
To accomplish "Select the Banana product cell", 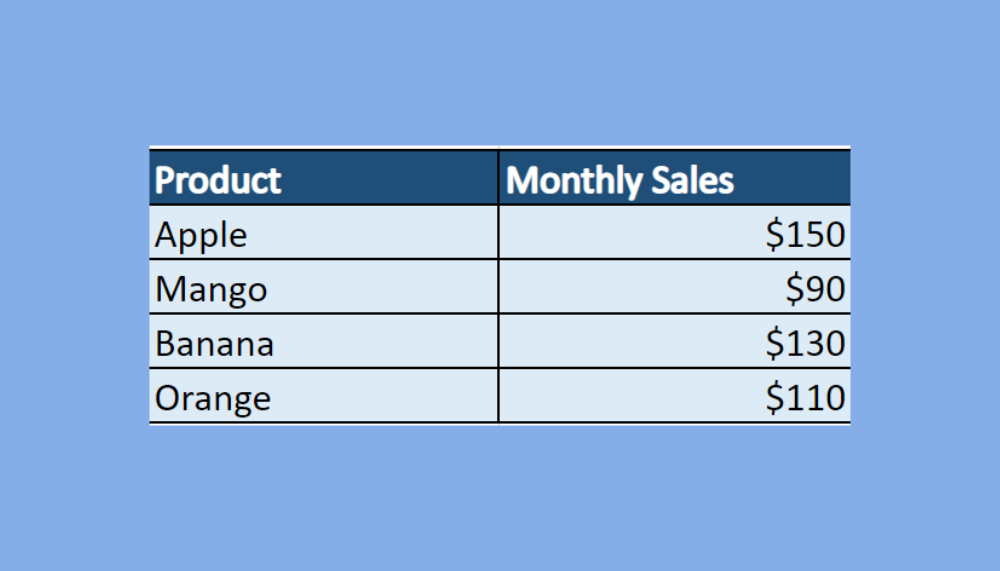I will coord(214,344).
